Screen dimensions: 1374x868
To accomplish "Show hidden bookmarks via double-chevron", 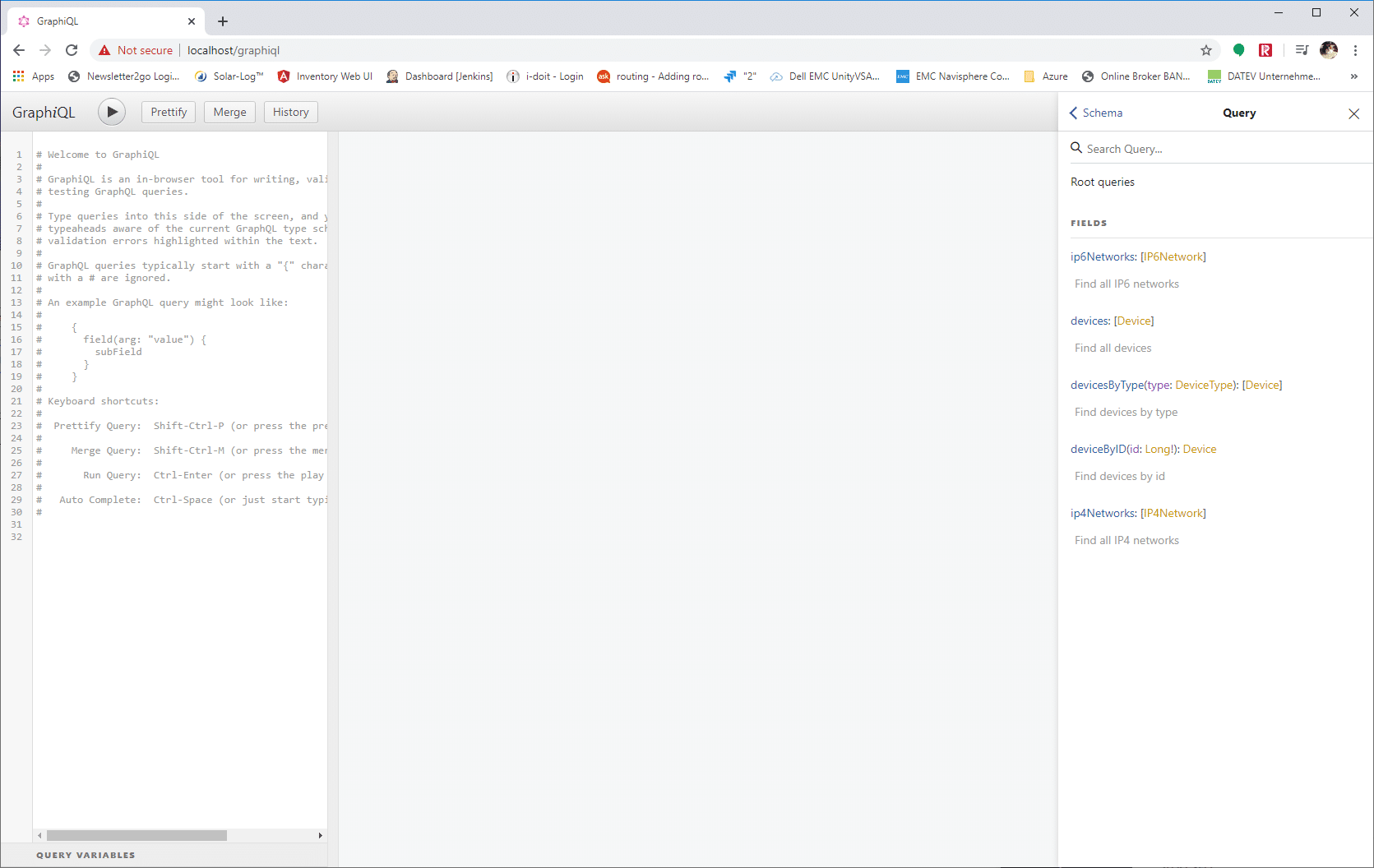I will point(1353,76).
